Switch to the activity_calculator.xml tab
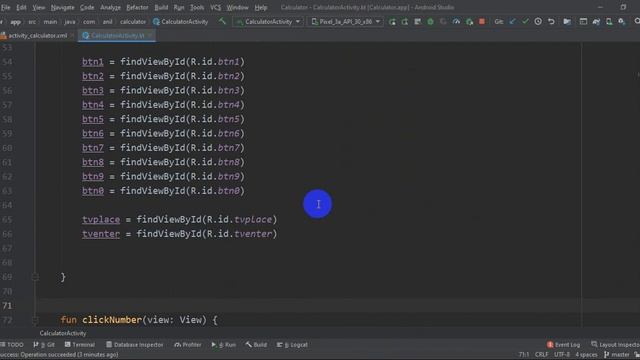 (x=37, y=36)
